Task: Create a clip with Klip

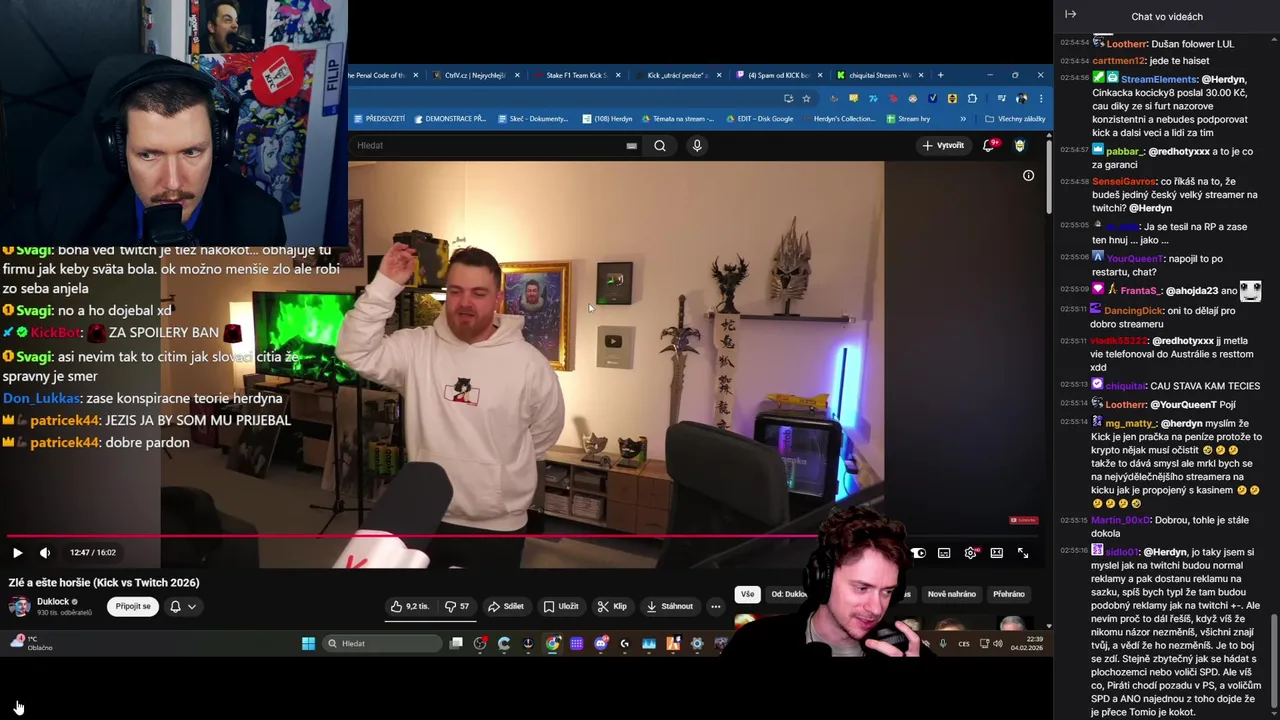Action: tap(612, 606)
